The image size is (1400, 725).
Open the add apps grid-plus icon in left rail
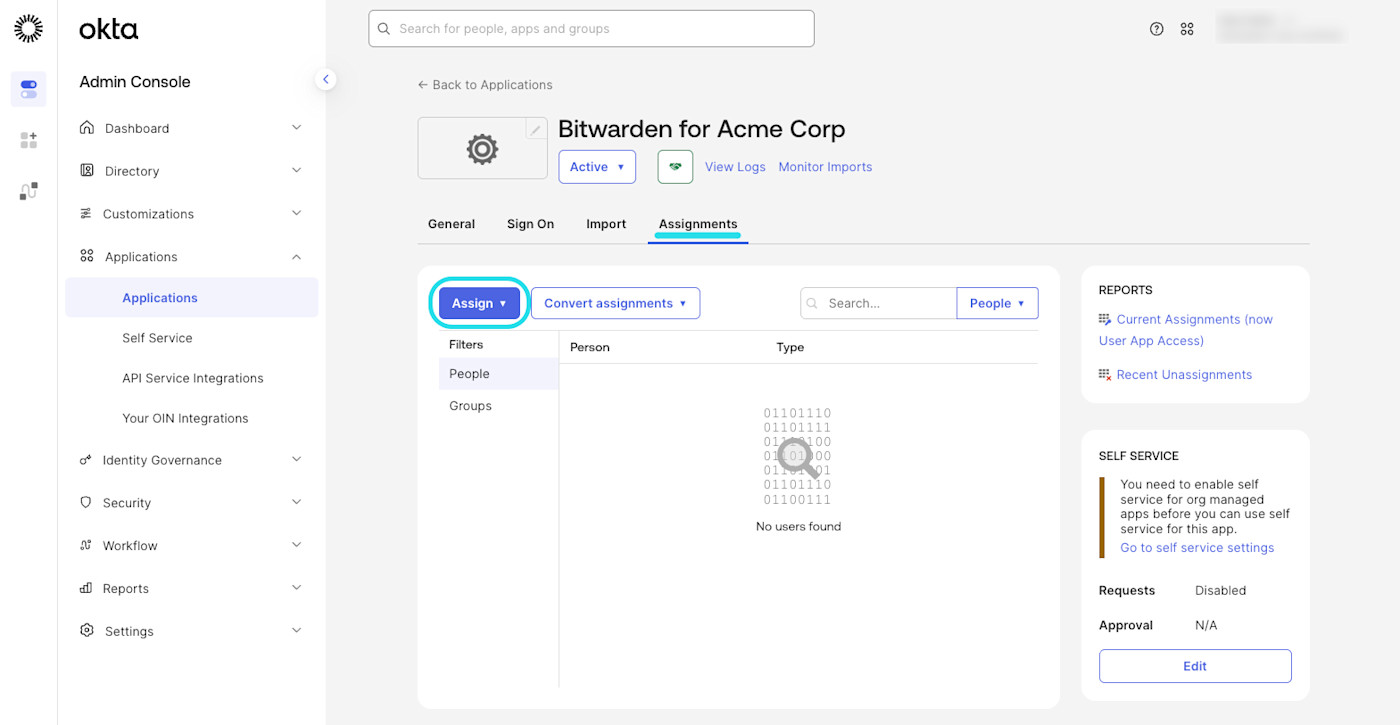click(28, 140)
